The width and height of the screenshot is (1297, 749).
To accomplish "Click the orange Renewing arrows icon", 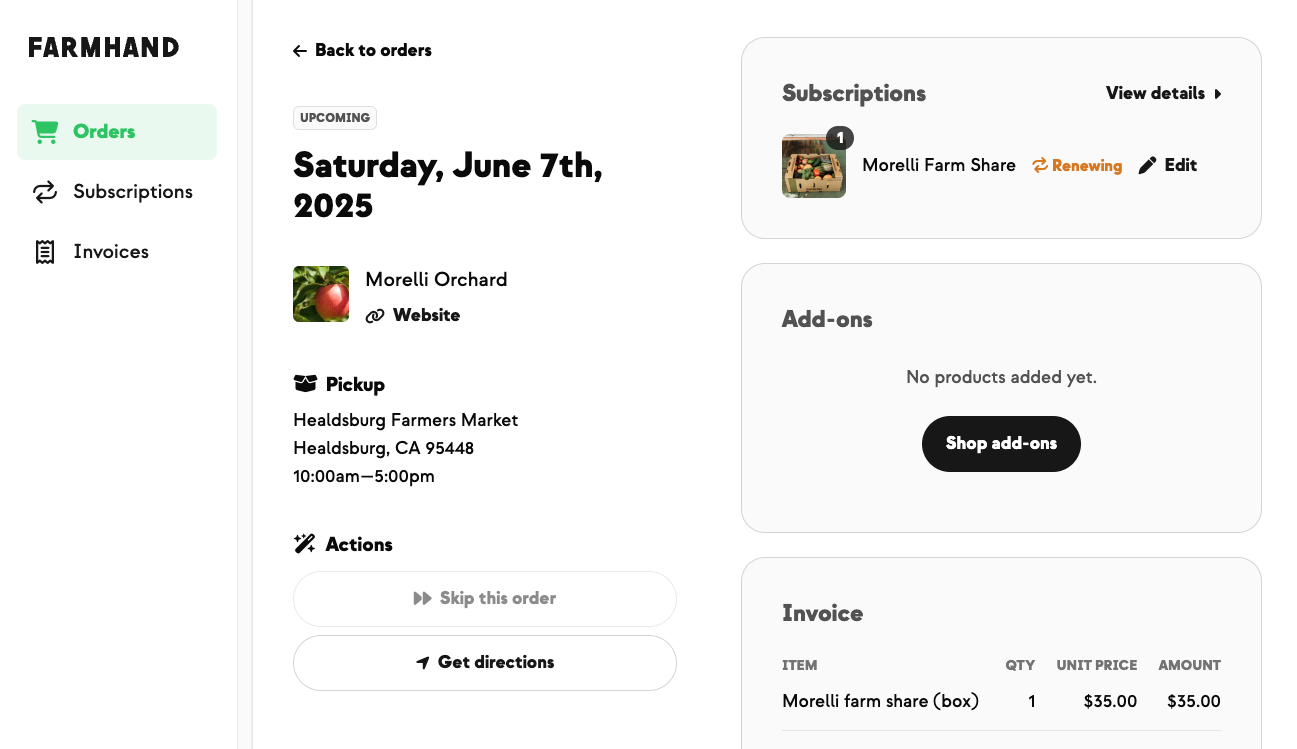I will click(1040, 166).
